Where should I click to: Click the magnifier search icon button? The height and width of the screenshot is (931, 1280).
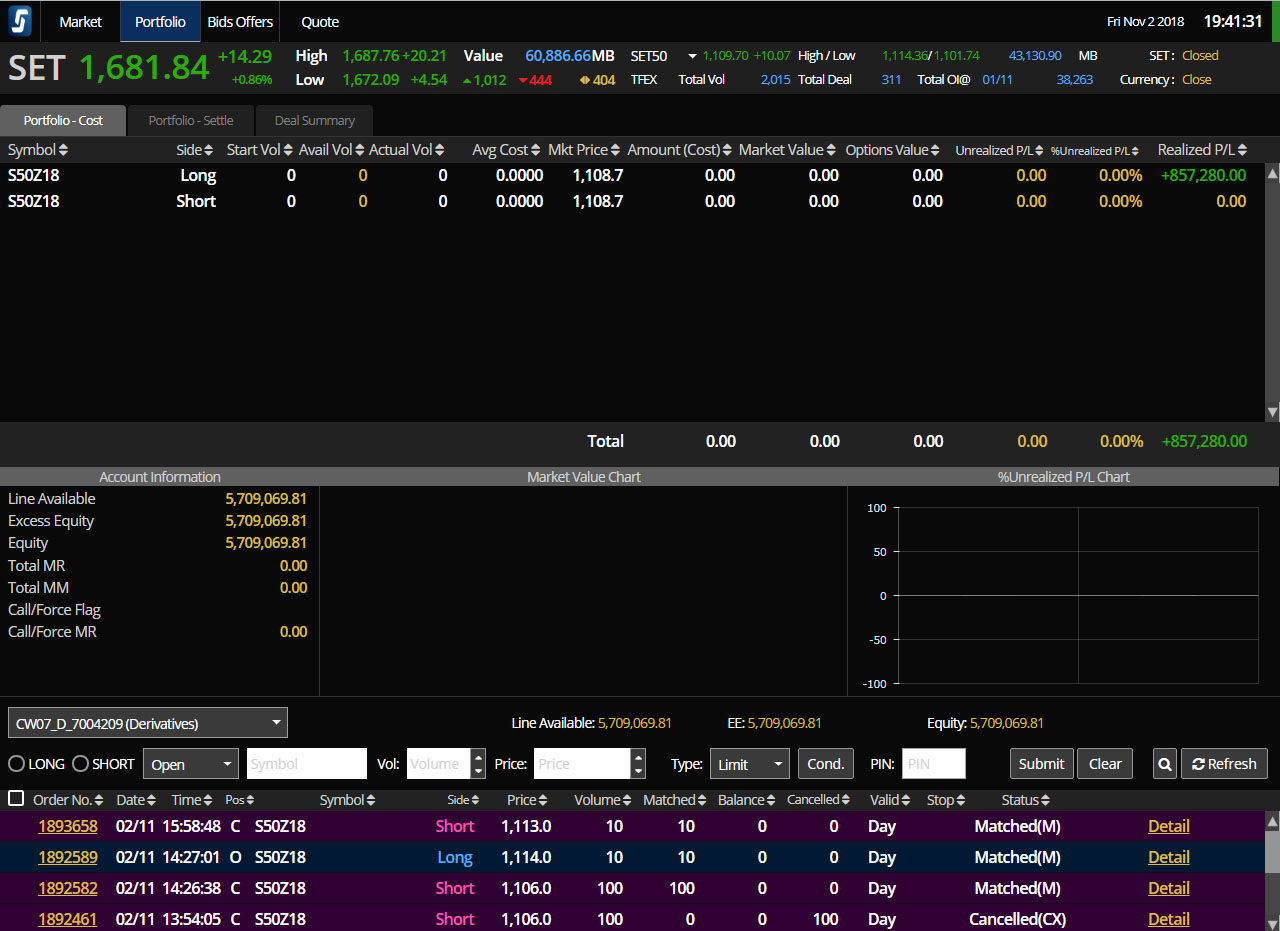[1164, 764]
